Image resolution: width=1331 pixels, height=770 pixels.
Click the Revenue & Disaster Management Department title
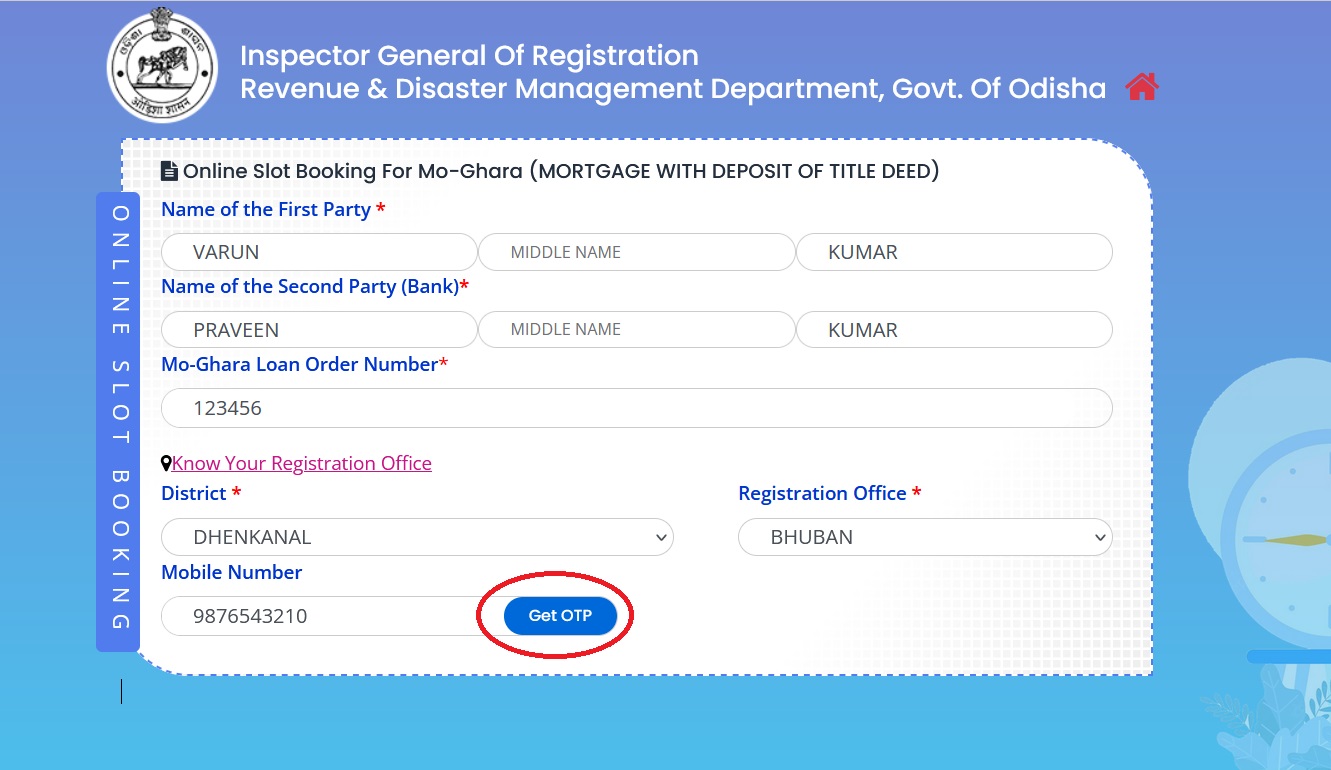(x=672, y=89)
